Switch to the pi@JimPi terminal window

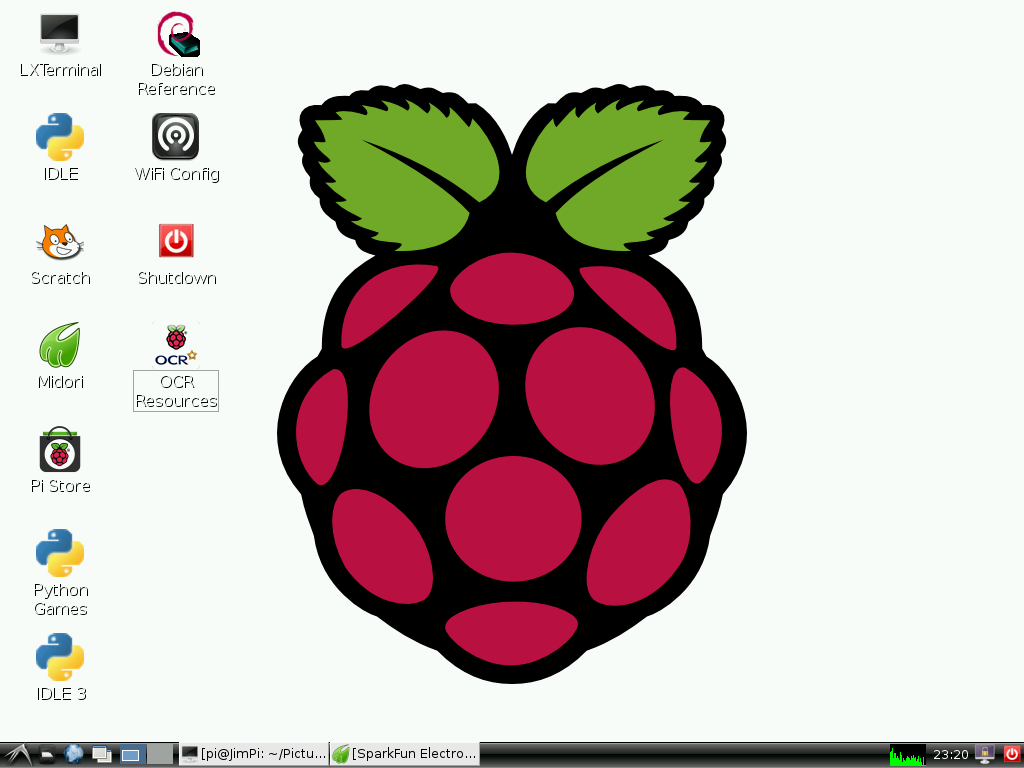click(253, 753)
